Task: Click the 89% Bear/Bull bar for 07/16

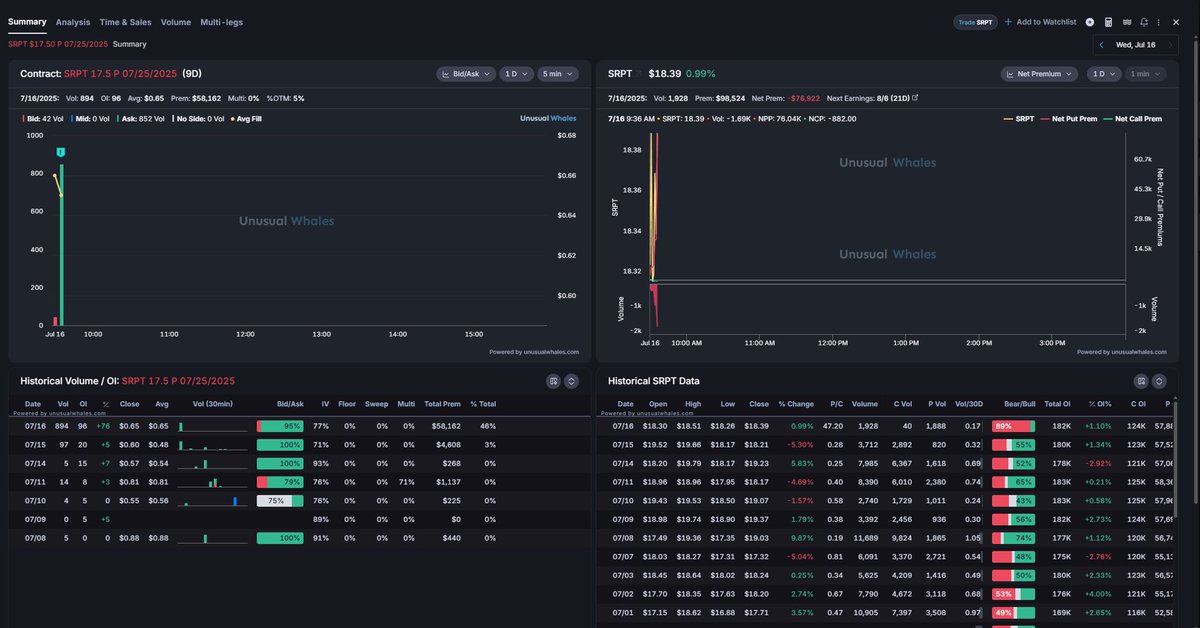Action: pyautogui.click(x=1012, y=426)
